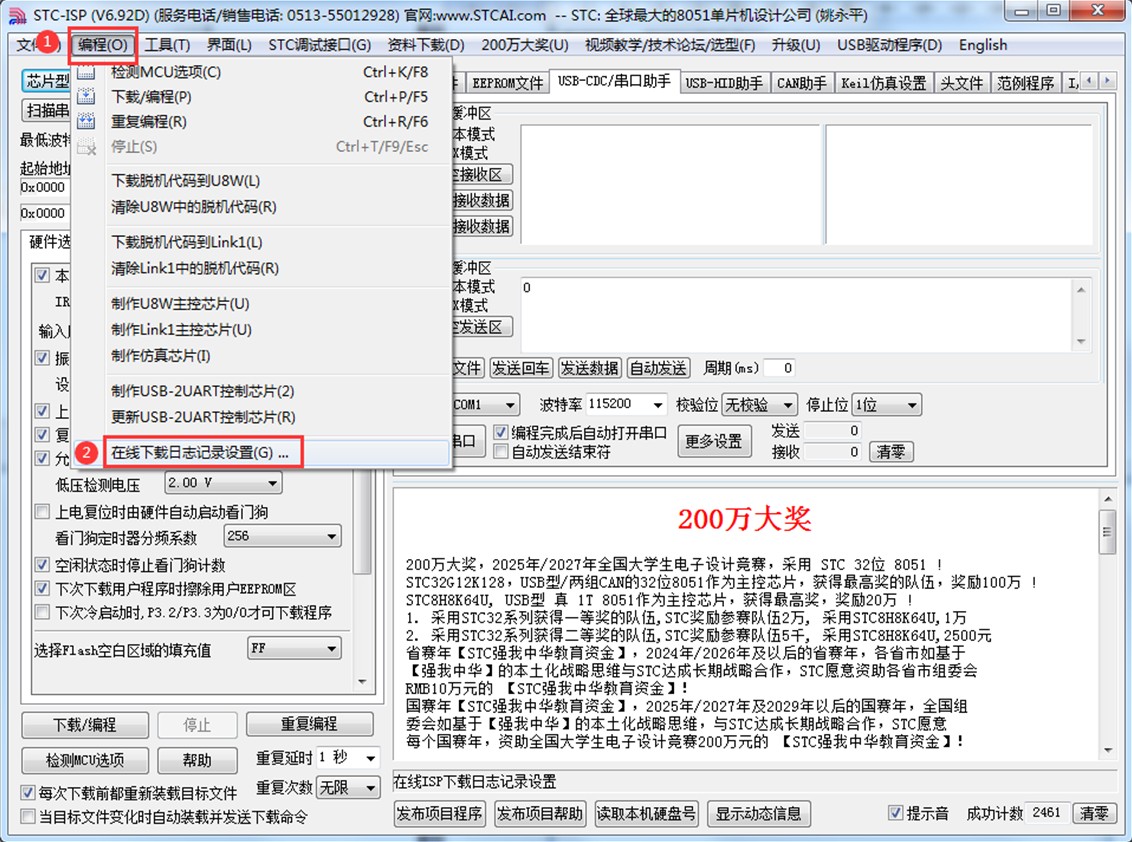
Task: Click bottom 检测MCU选项 button
Action: (85, 760)
